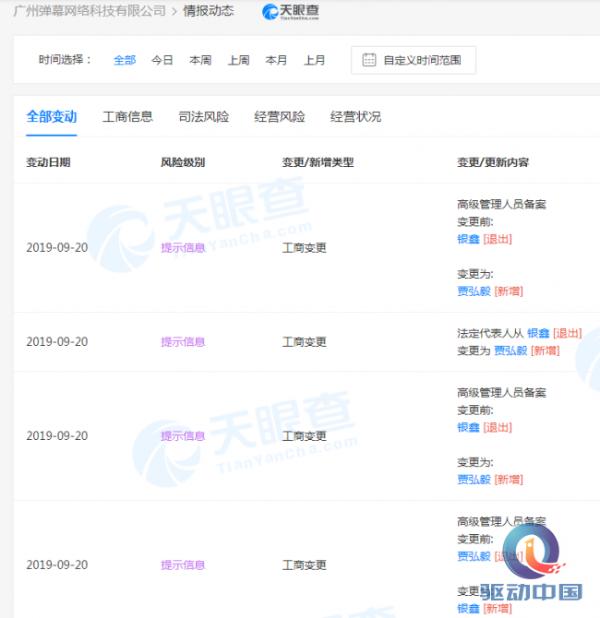Screen dimensions: 600x618
Task: Open 贾弘毅 [新增] link in third row
Action: (490, 479)
